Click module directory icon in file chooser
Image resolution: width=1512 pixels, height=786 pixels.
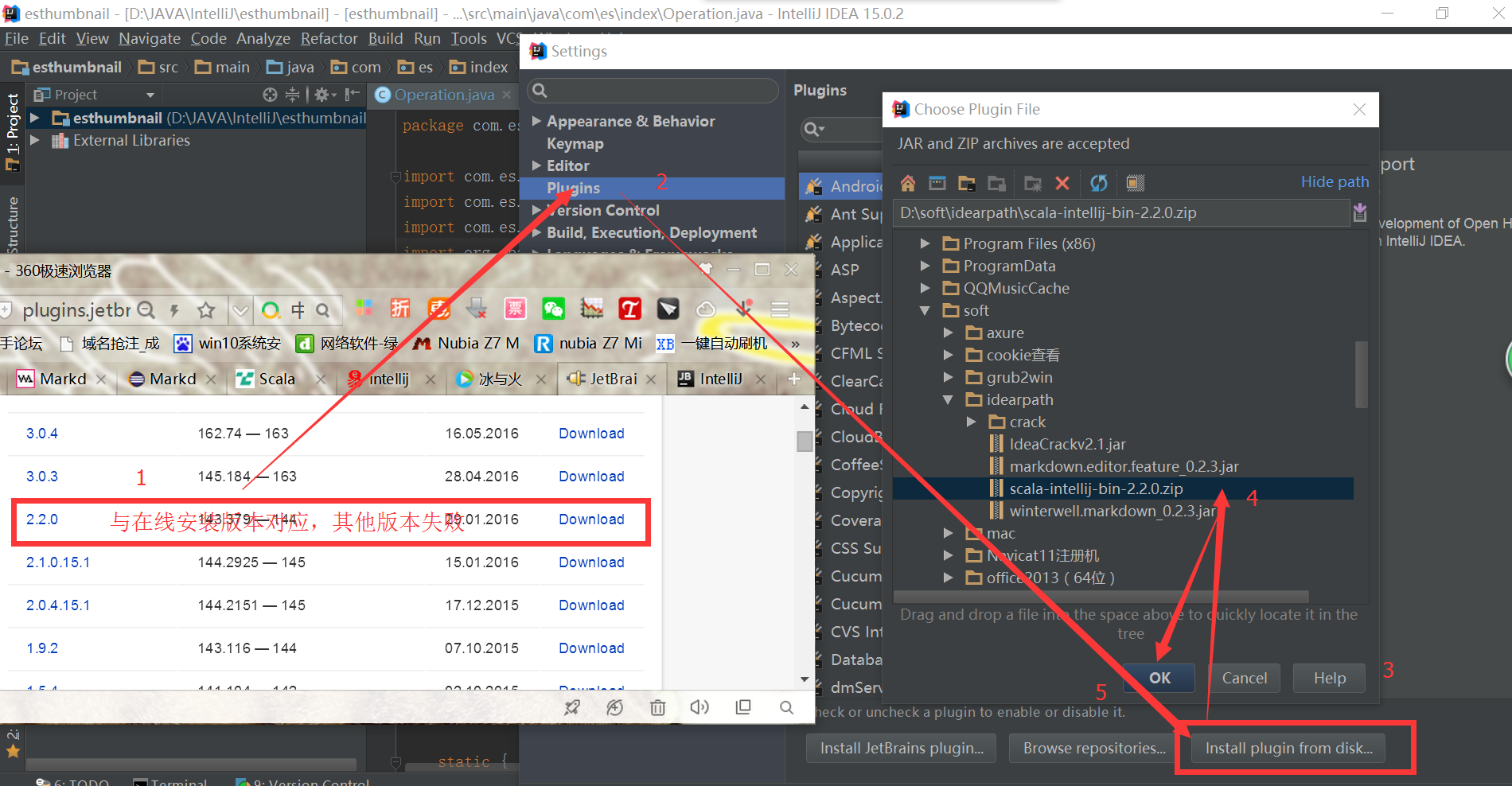pyautogui.click(x=996, y=184)
